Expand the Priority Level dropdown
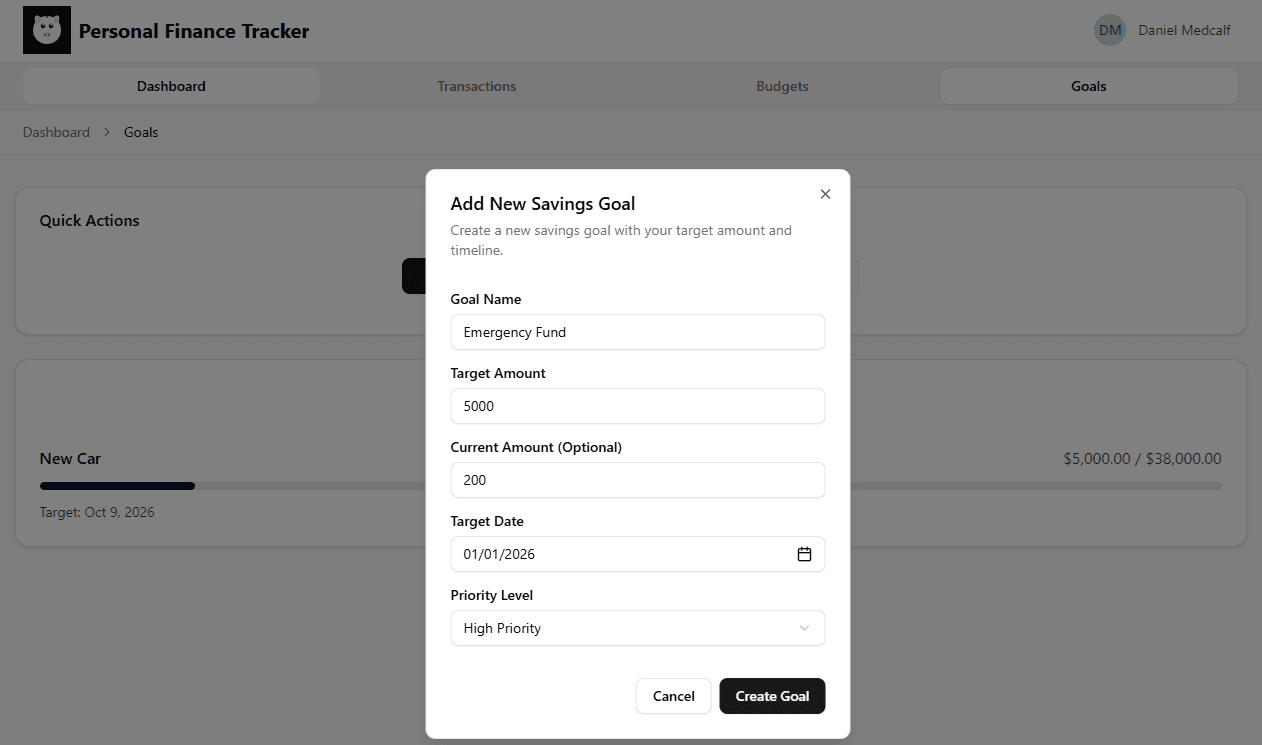Viewport: 1262px width, 745px height. [x=637, y=628]
